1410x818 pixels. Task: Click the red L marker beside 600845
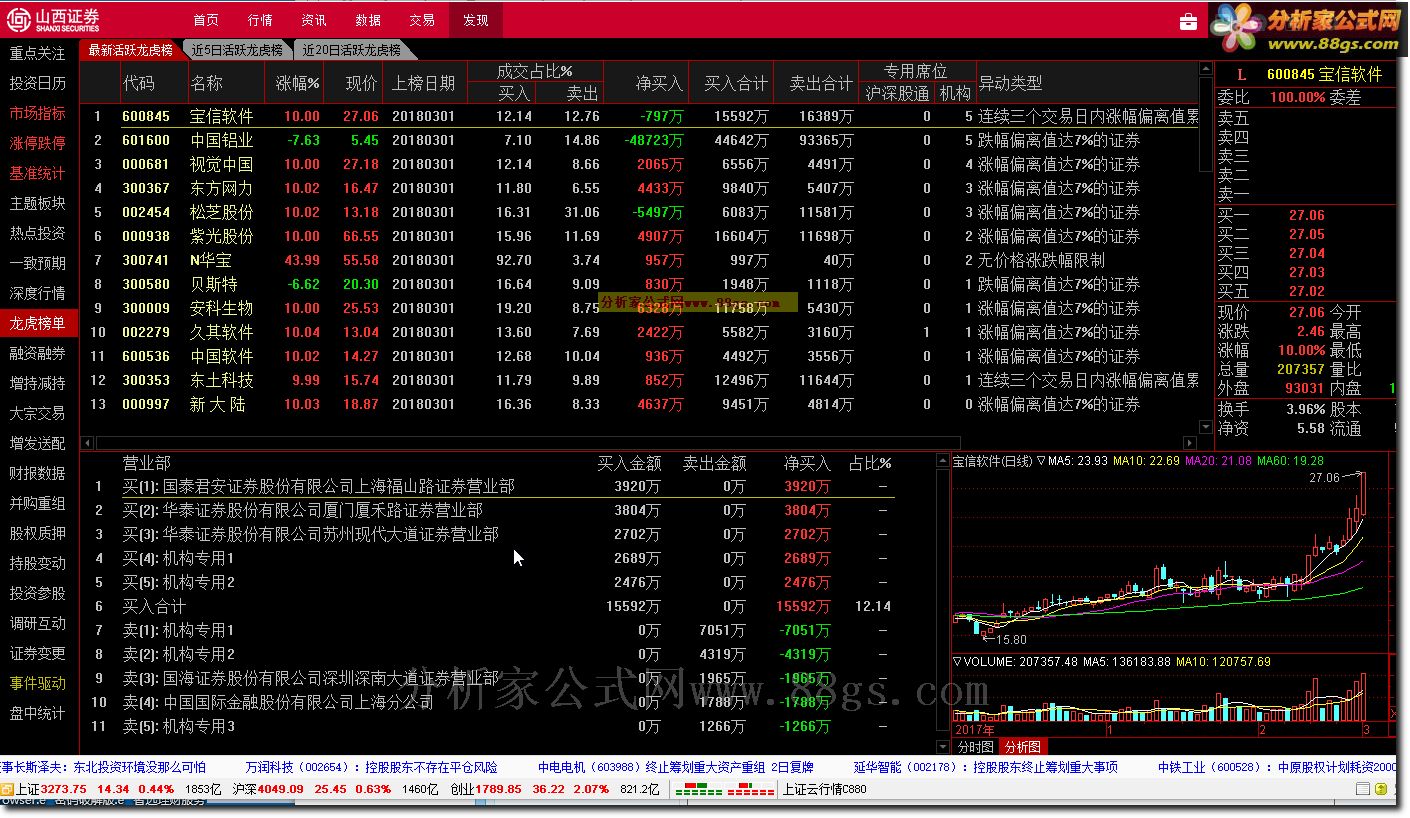(x=1242, y=75)
